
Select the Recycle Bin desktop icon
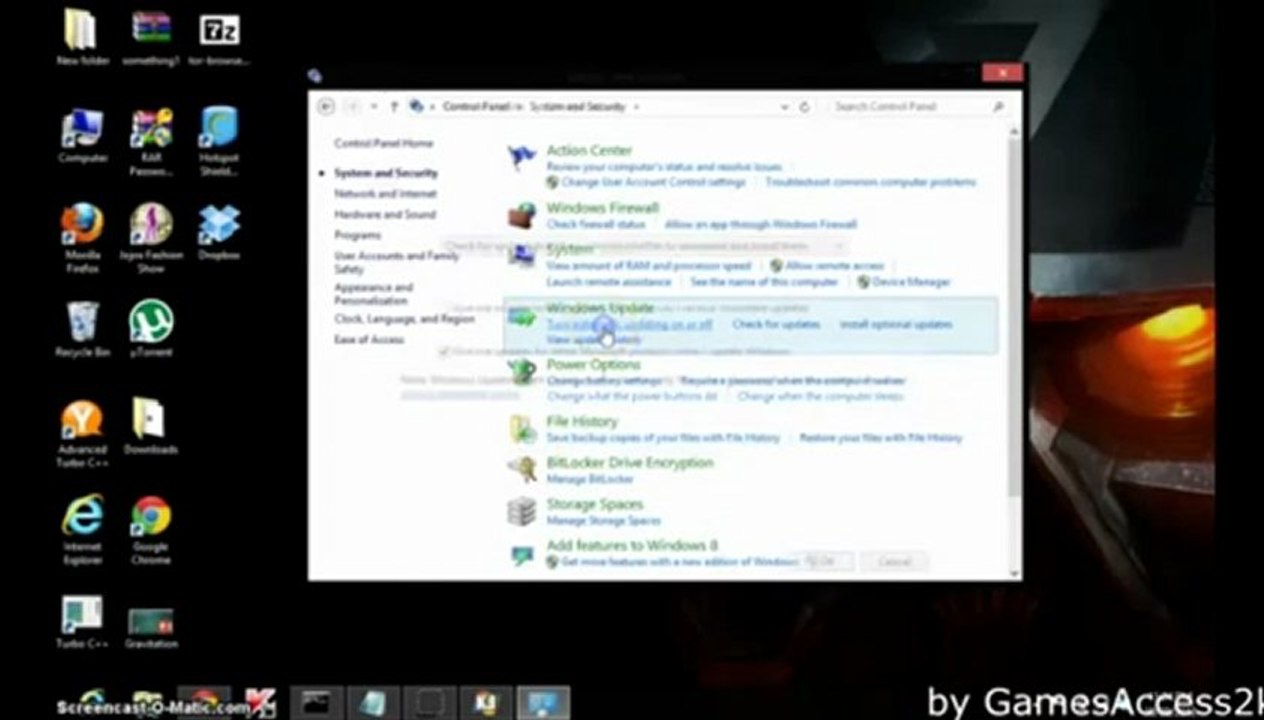pyautogui.click(x=83, y=329)
